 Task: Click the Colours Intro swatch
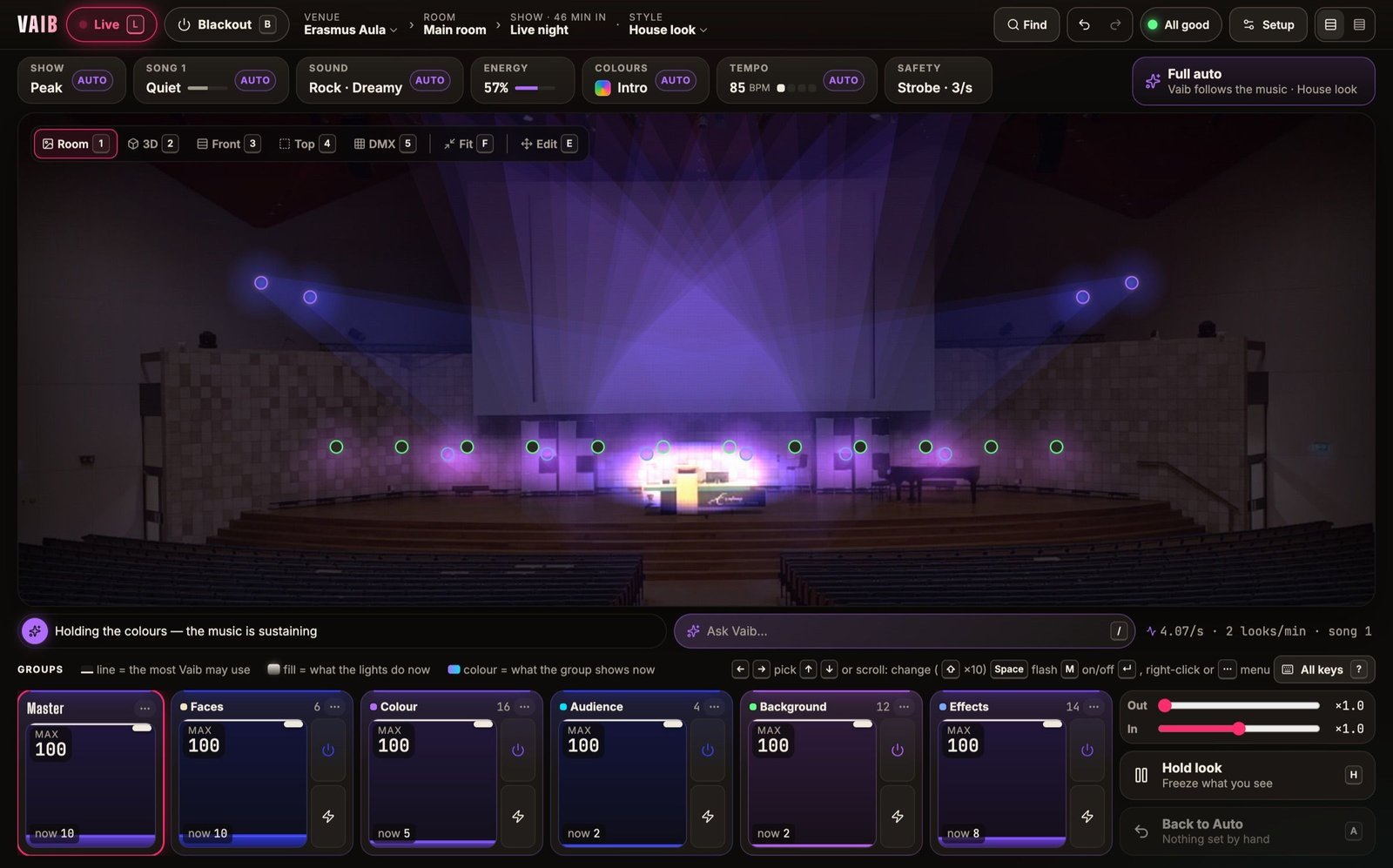602,88
